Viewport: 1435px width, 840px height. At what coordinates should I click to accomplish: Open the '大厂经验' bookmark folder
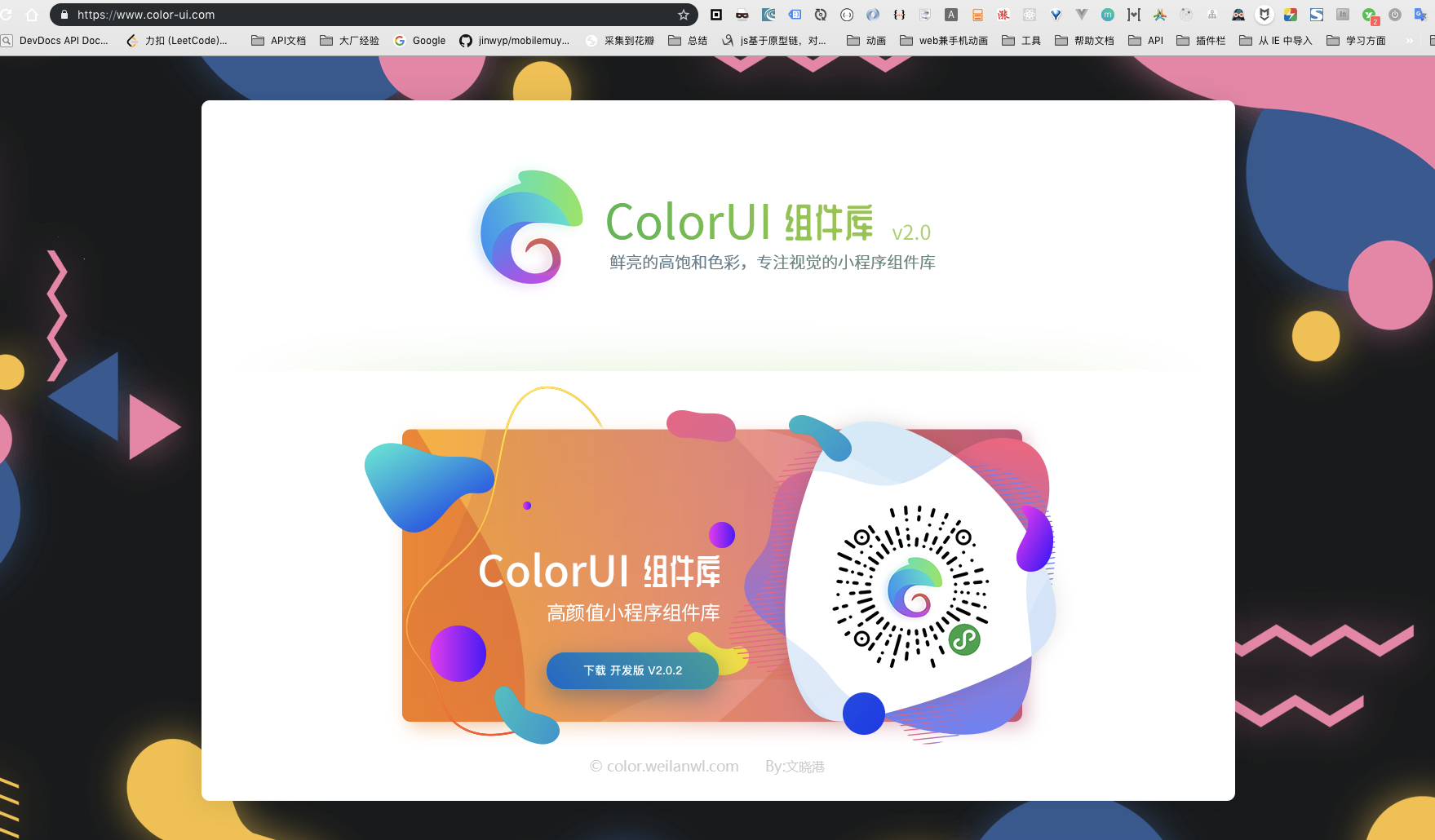click(349, 41)
